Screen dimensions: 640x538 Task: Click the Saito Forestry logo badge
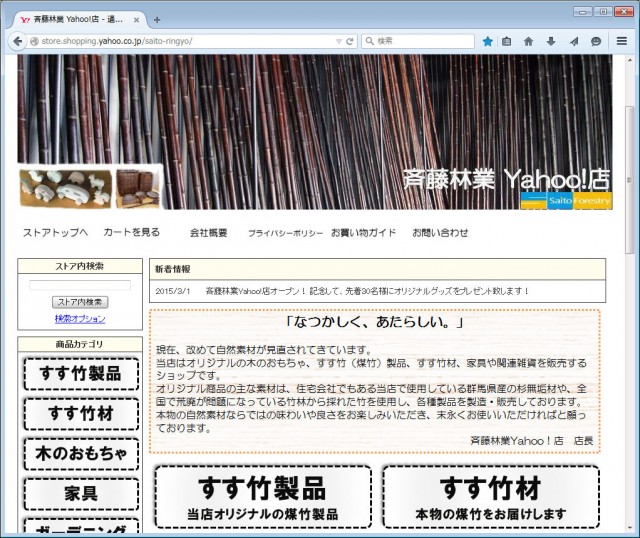click(567, 200)
